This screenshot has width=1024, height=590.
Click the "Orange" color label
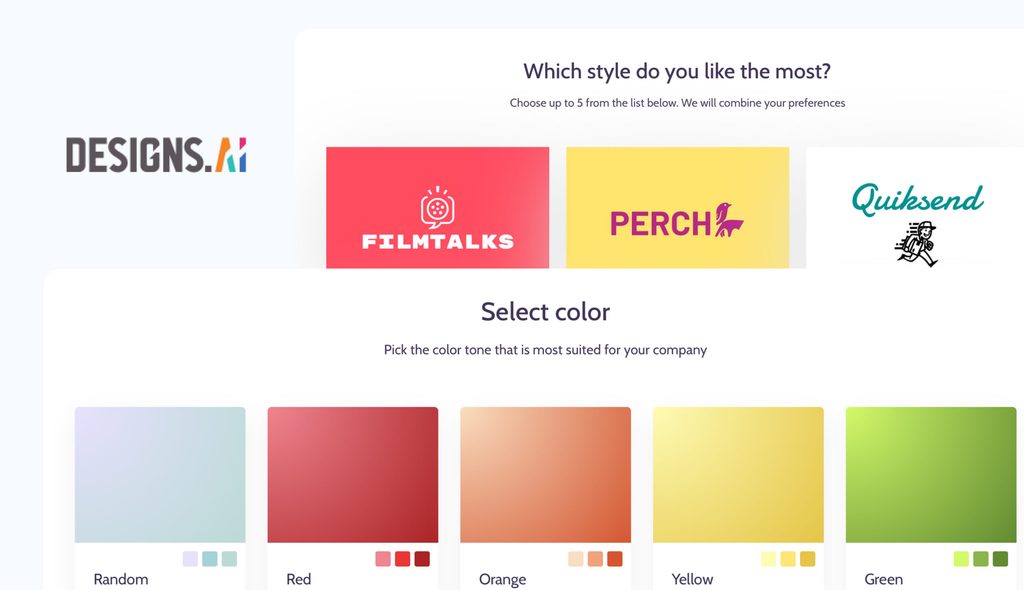point(503,579)
